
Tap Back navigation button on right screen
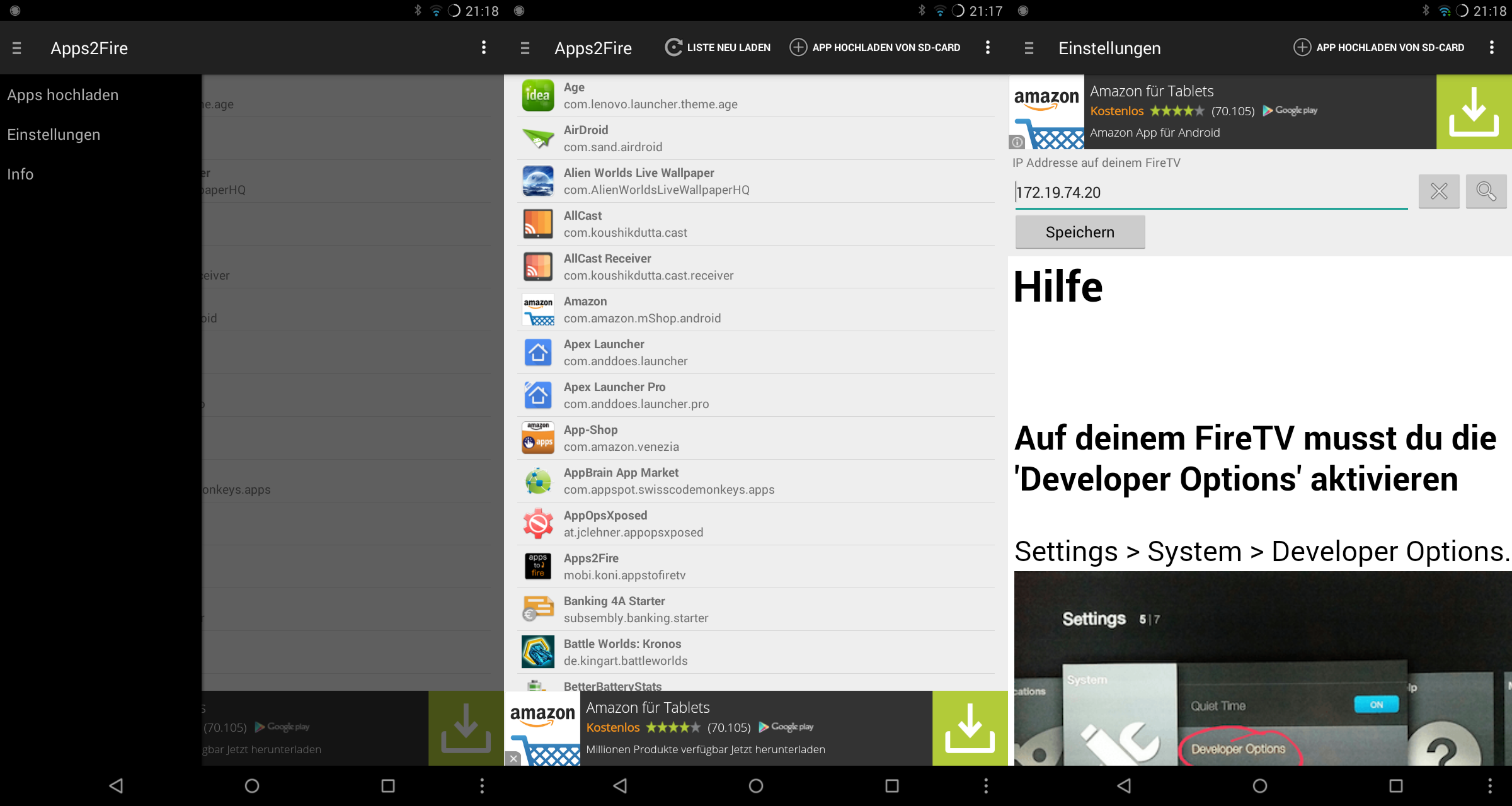click(x=1124, y=786)
